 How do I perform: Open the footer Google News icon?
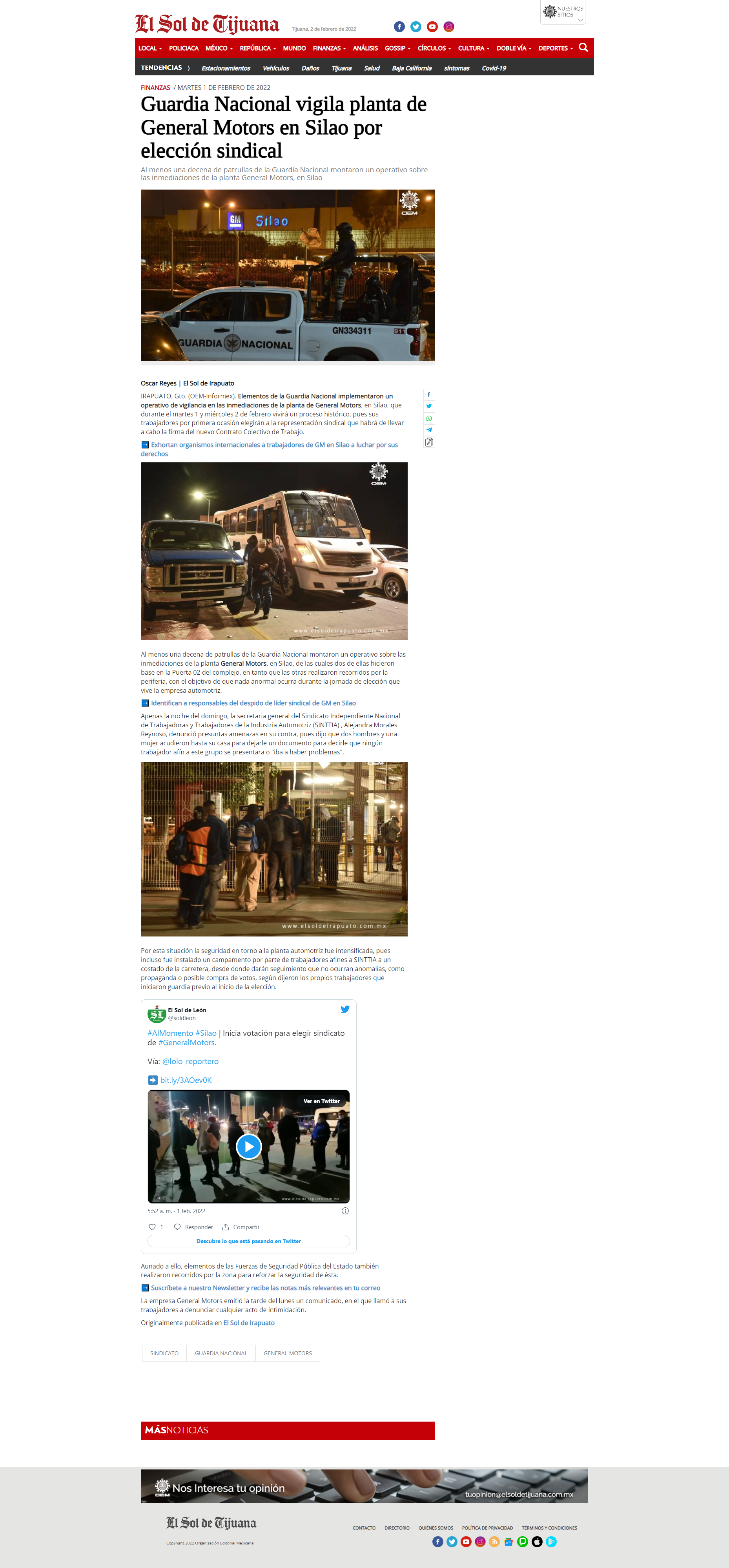point(508,1542)
